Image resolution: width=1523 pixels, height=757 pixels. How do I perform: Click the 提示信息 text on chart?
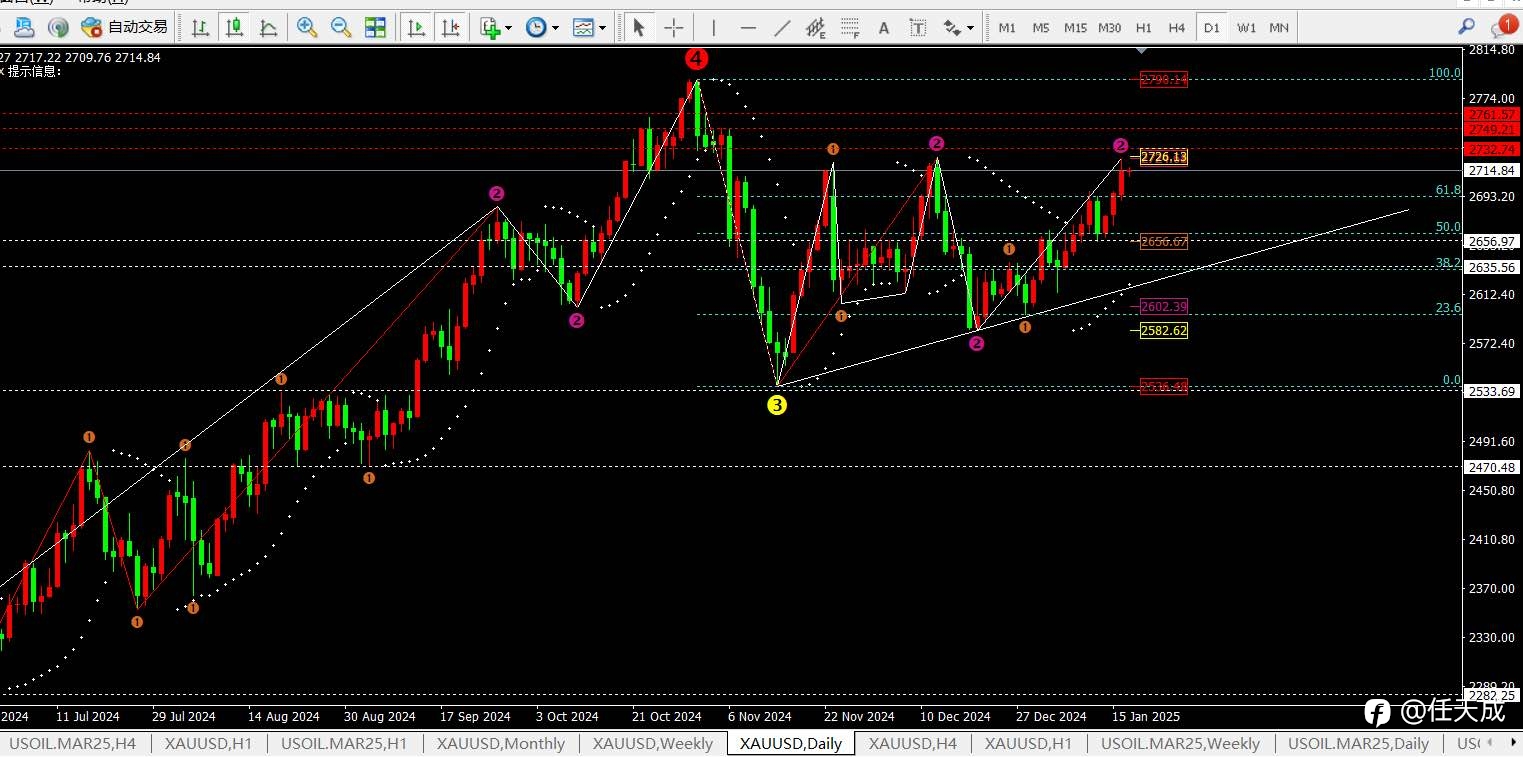click(x=34, y=72)
